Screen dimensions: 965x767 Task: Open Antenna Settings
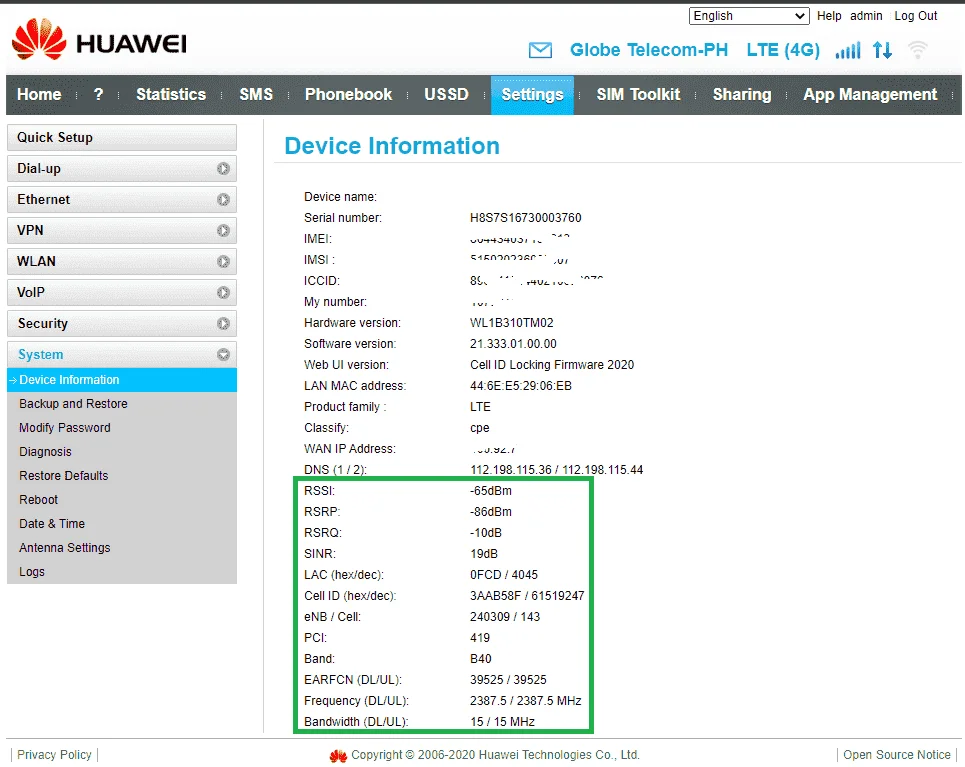[x=65, y=548]
